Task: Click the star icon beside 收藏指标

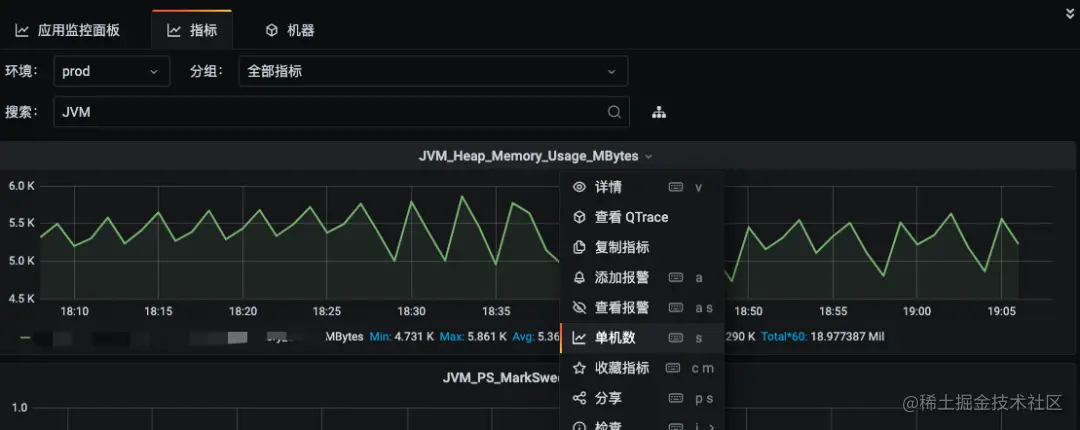Action: [579, 368]
